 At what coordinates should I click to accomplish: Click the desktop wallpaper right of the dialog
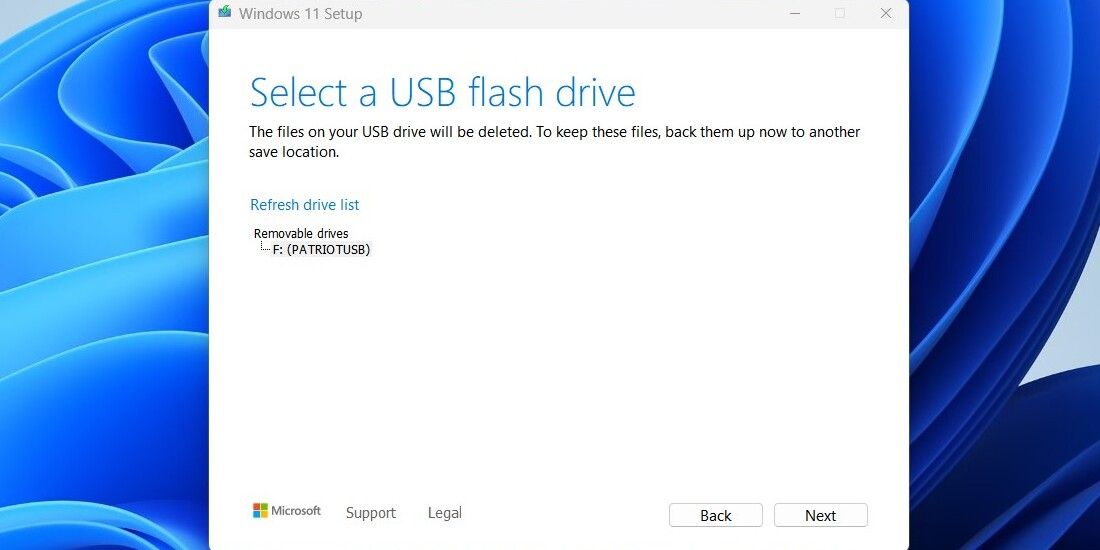pos(1000,300)
